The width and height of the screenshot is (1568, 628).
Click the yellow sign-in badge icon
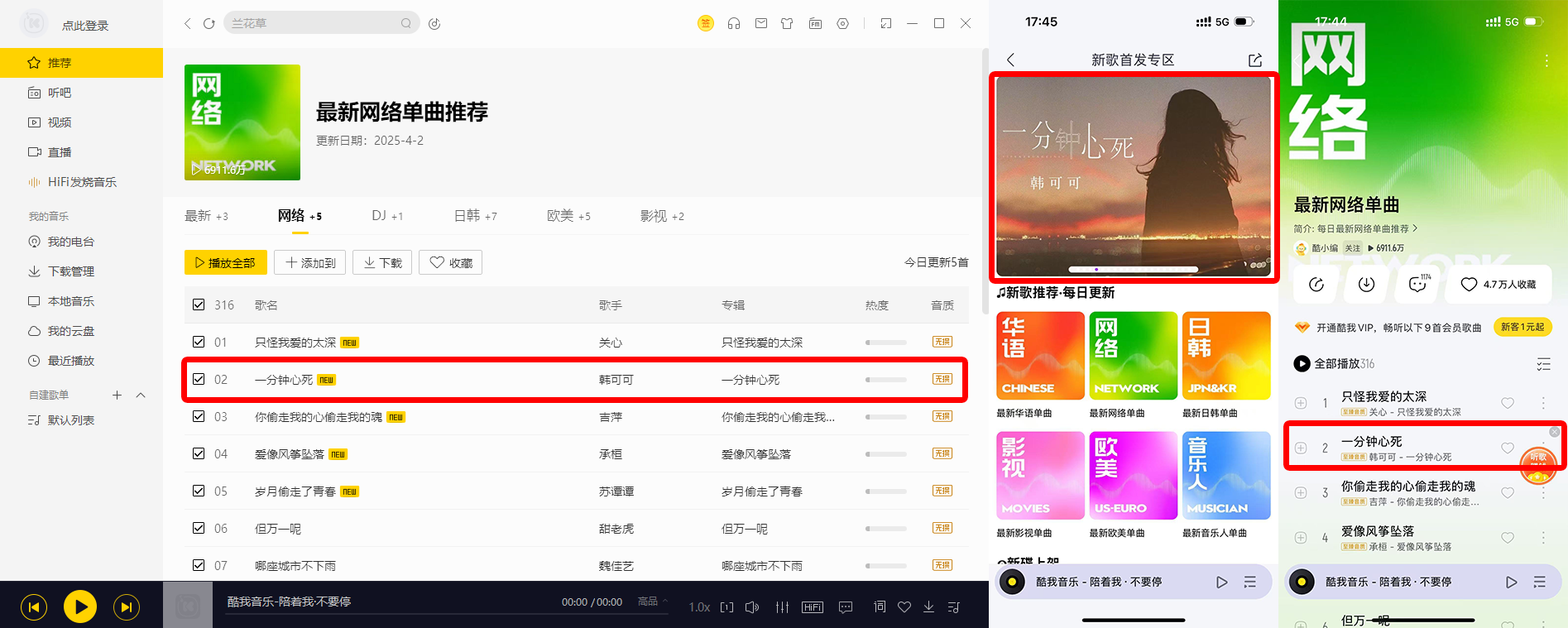(706, 23)
